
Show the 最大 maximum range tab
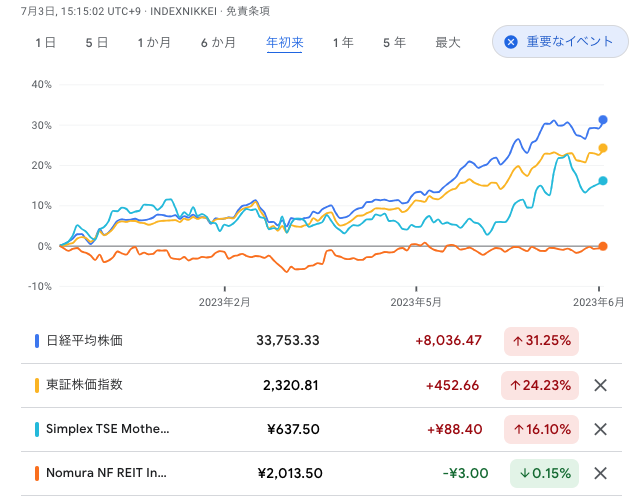[448, 42]
